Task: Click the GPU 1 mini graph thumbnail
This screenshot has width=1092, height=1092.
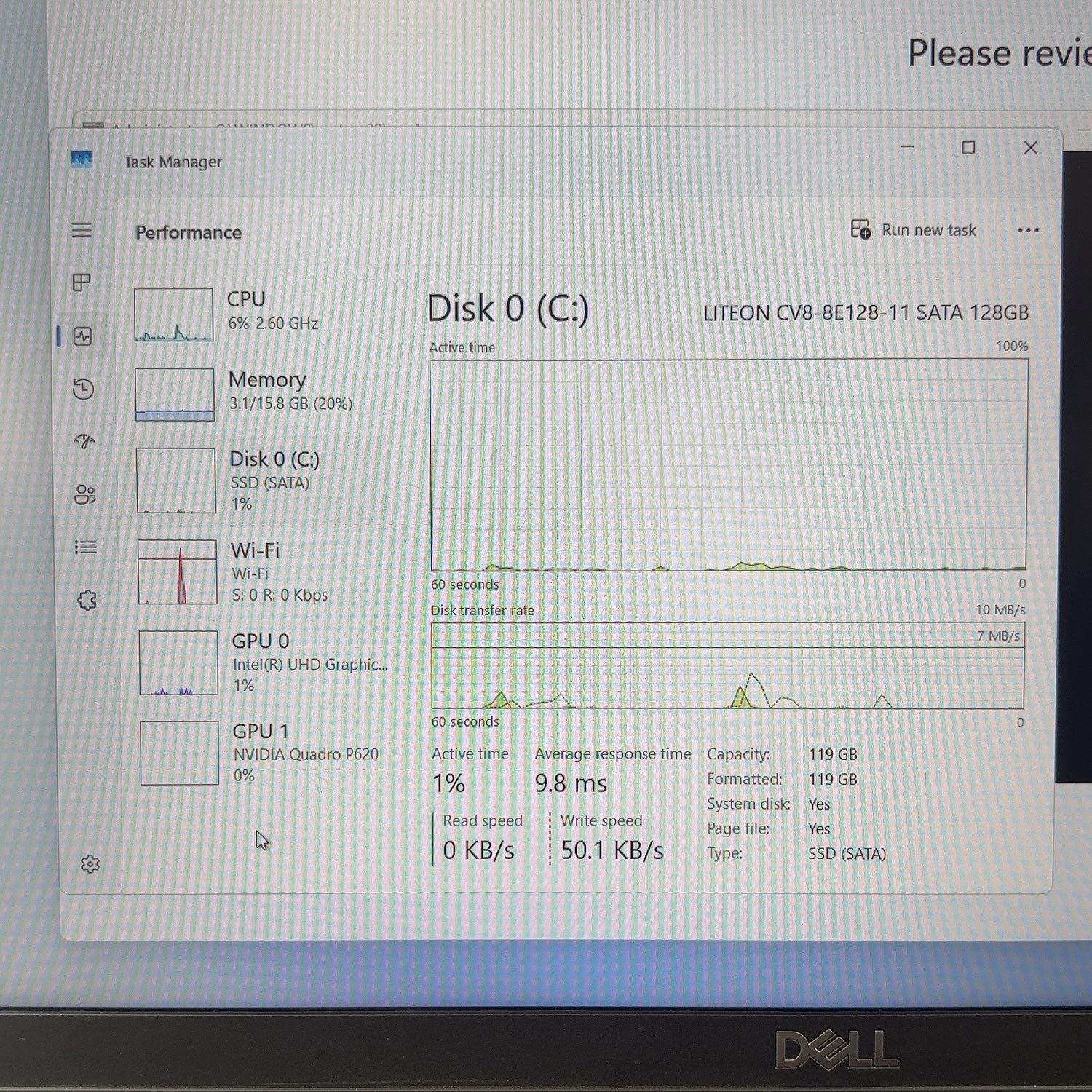Action: click(179, 753)
